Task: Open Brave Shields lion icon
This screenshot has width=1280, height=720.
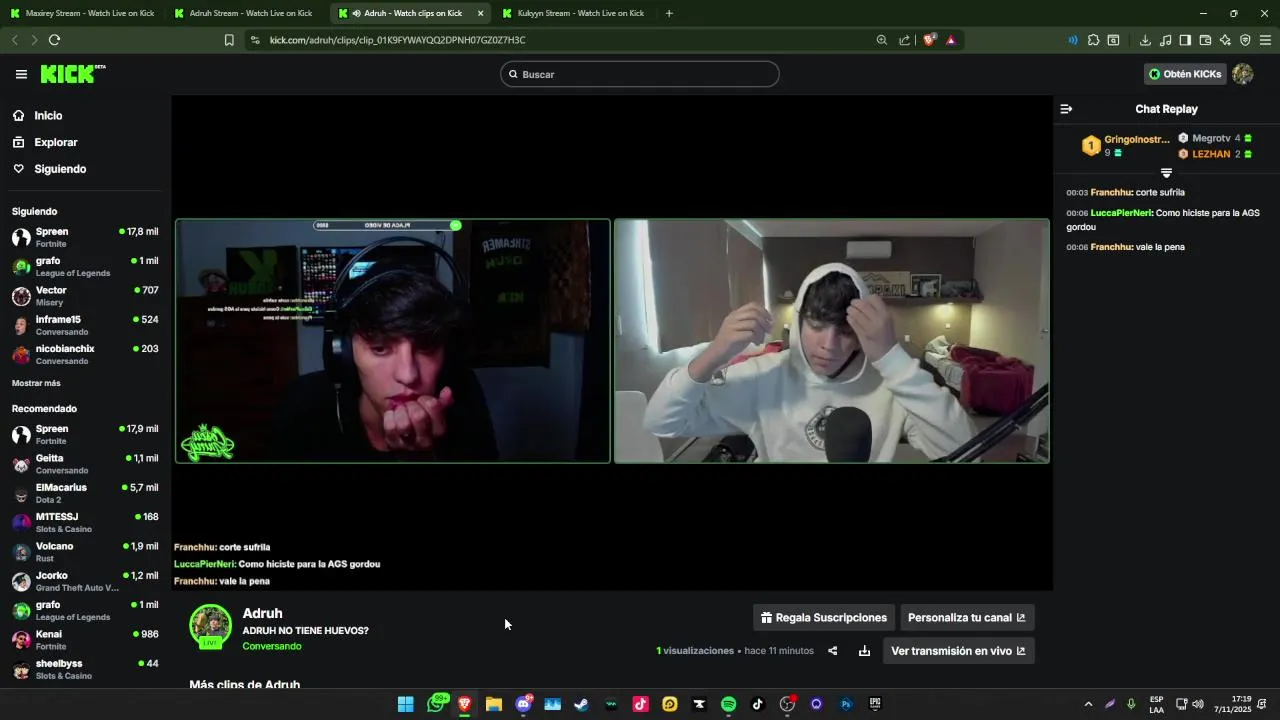Action: tap(929, 40)
